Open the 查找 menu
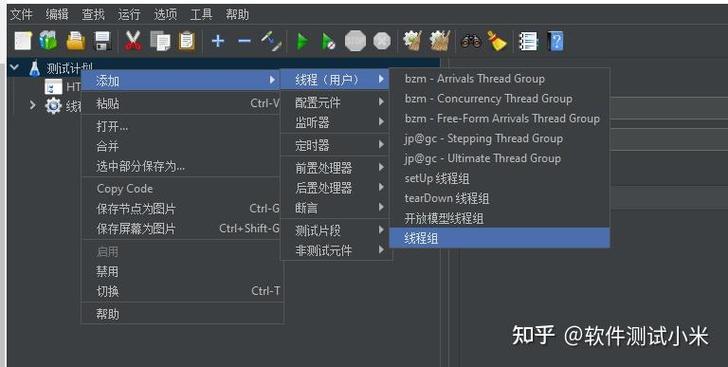The height and width of the screenshot is (367, 728). (x=93, y=14)
